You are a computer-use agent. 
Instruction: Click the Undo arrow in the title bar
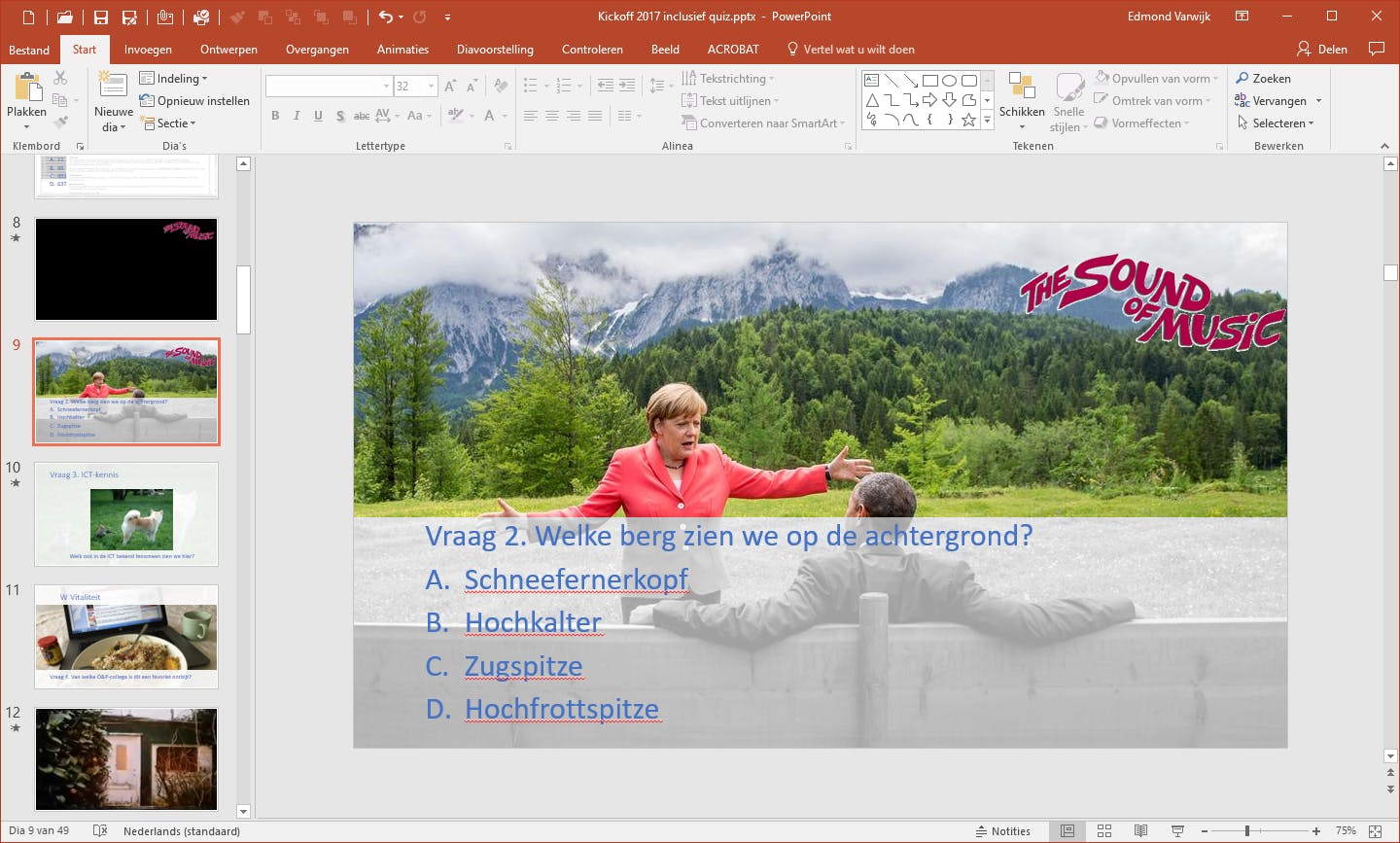(x=385, y=17)
